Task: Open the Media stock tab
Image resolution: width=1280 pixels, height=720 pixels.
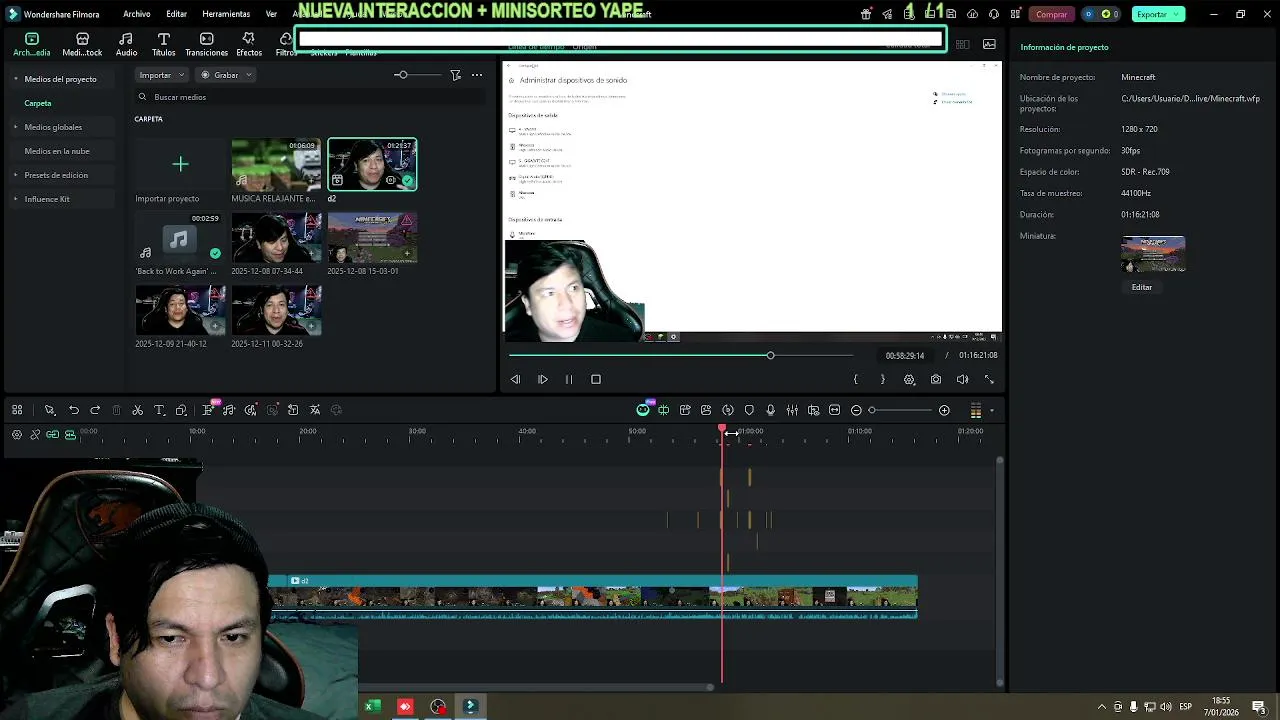Action: (x=82, y=44)
